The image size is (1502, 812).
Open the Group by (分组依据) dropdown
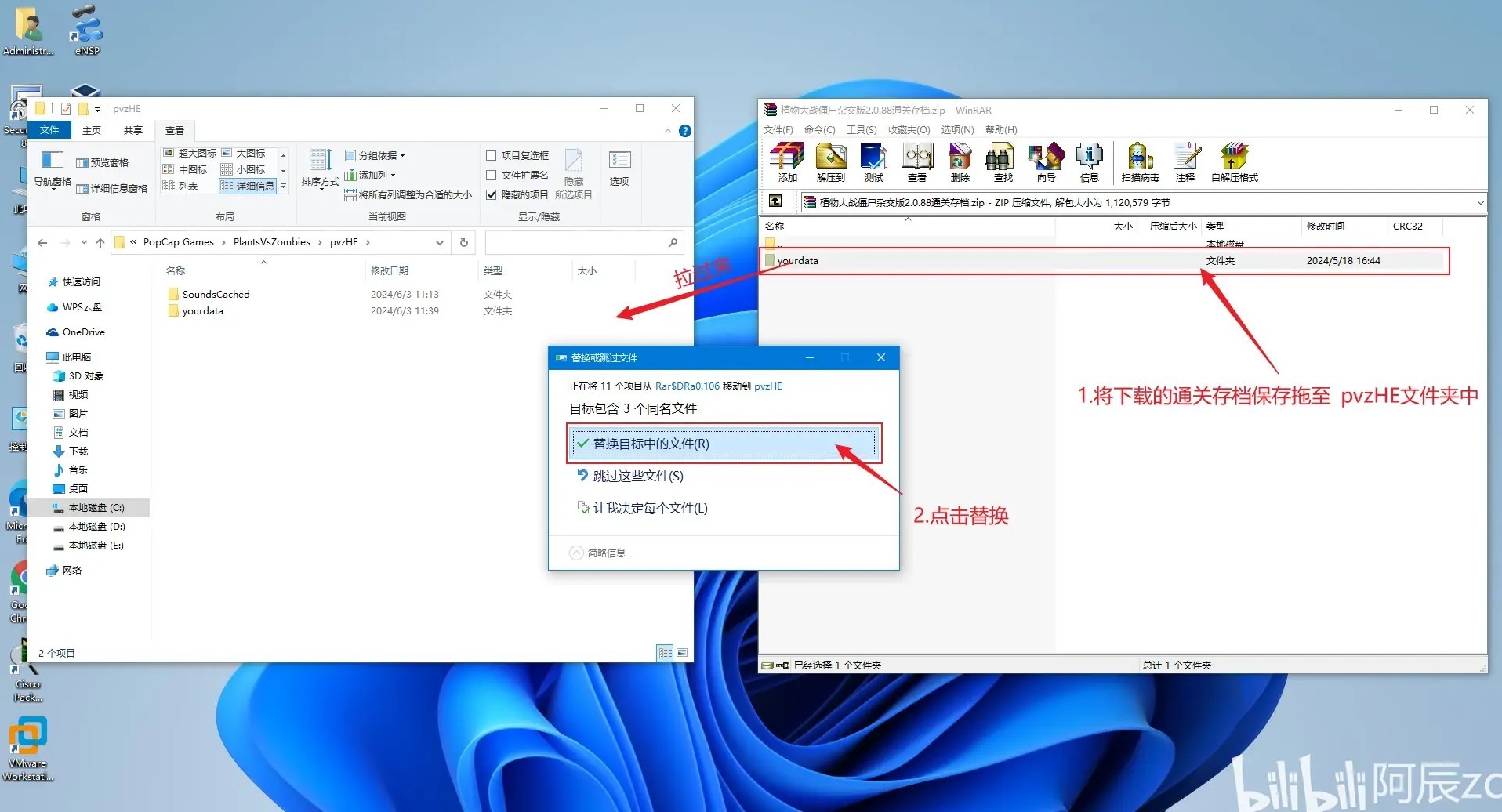375,155
